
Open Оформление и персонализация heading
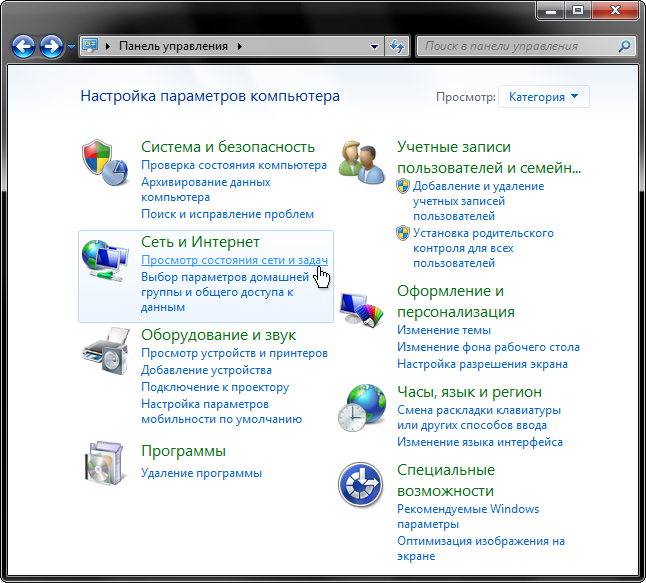click(x=456, y=302)
